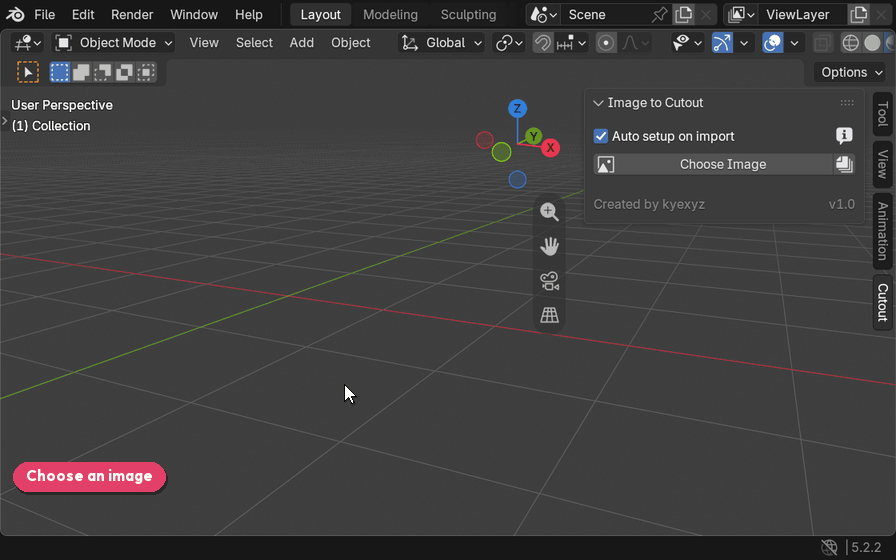This screenshot has width=896, height=560.
Task: Toggle snapping with the magnet icon
Action: click(x=543, y=43)
